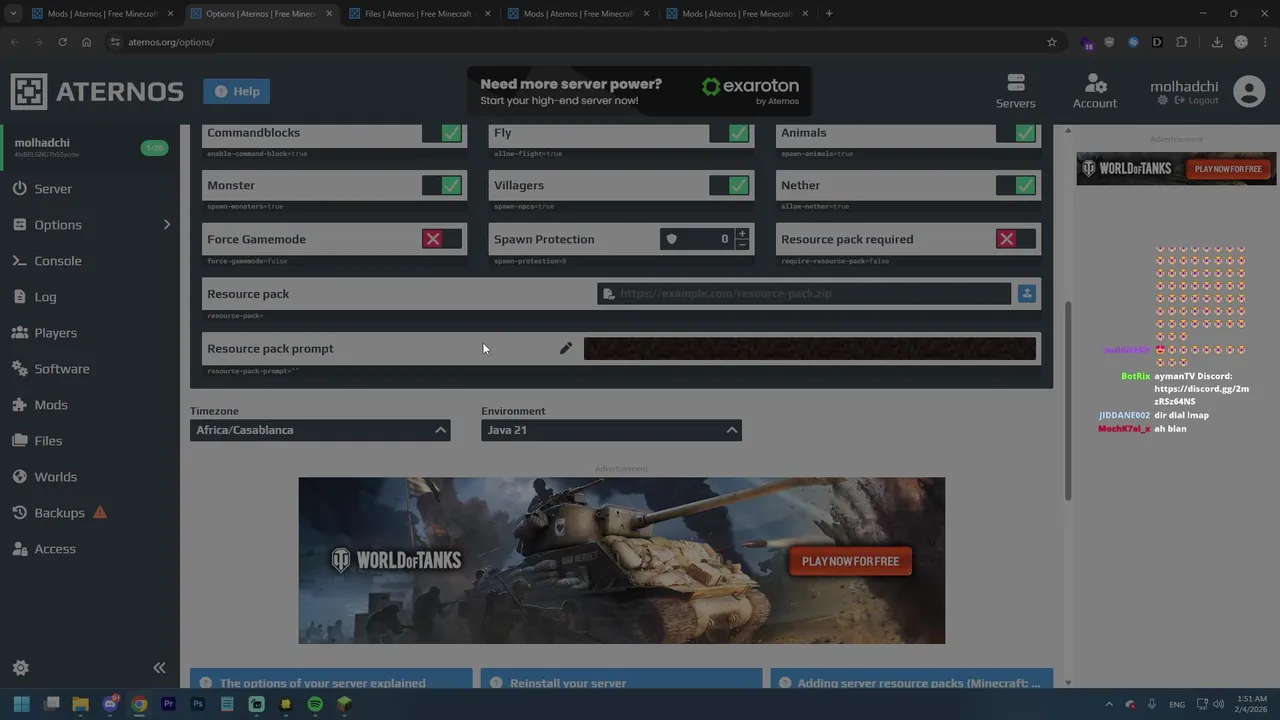Open the browser extensions puzzle icon

pos(1181,42)
